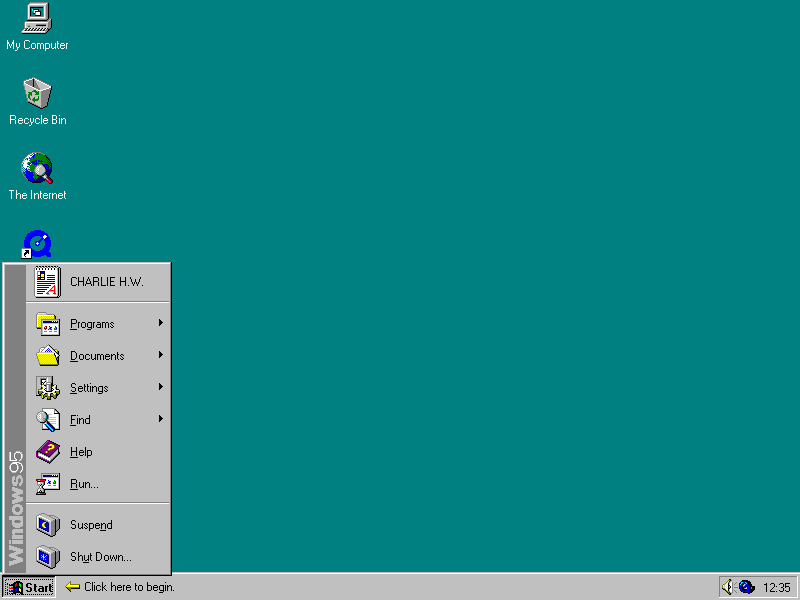Viewport: 800px width, 600px height.
Task: Click the My Computer label text
Action: [37, 45]
